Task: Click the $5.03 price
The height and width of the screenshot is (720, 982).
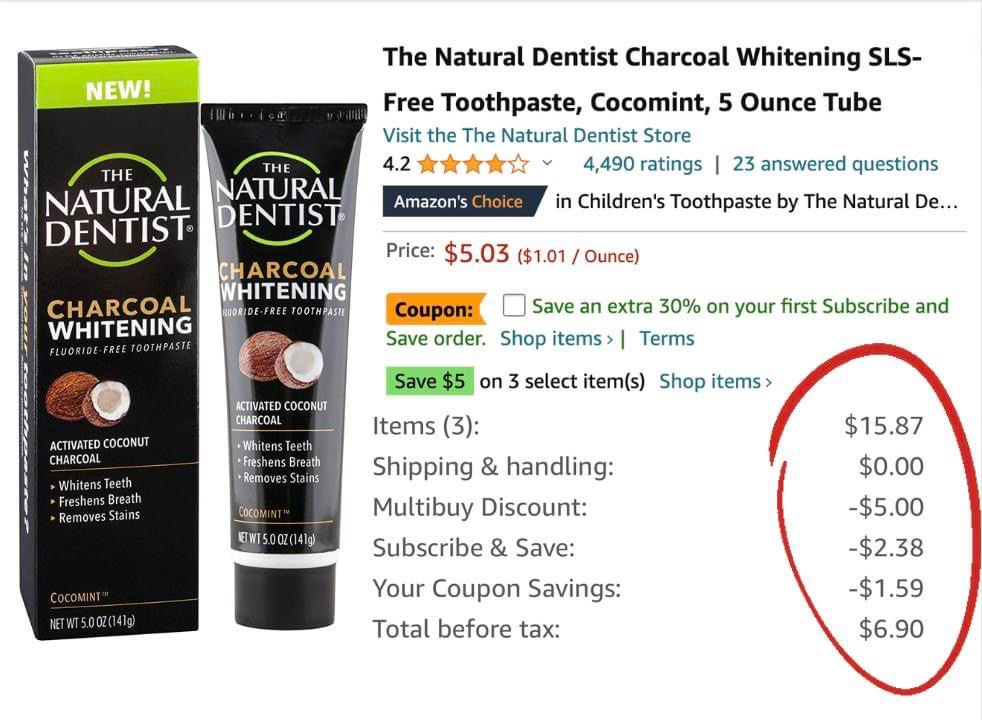Action: click(x=477, y=253)
